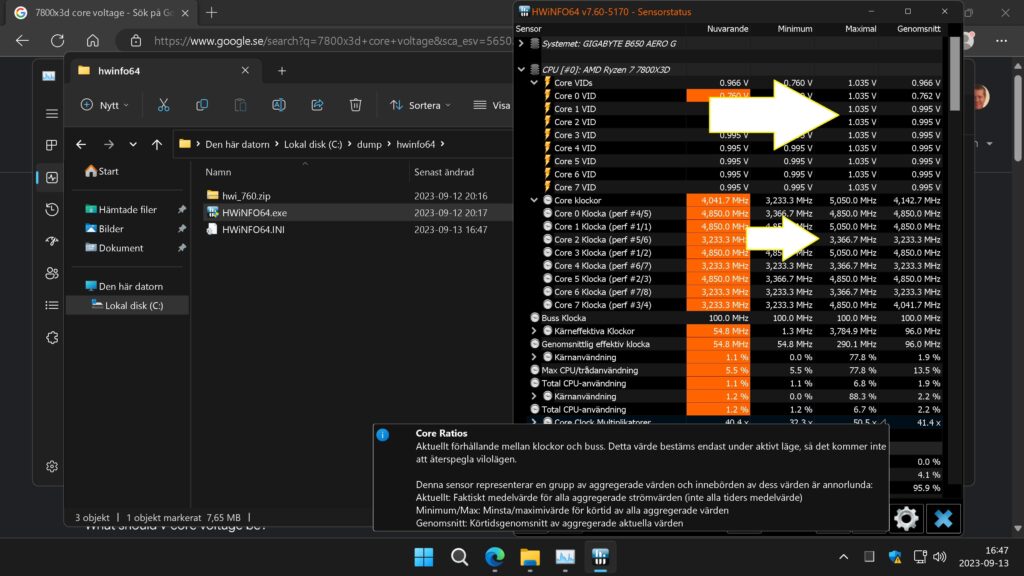Image resolution: width=1024 pixels, height=576 pixels.
Task: Select Den här datorn in the sidebar
Action: coord(124,286)
